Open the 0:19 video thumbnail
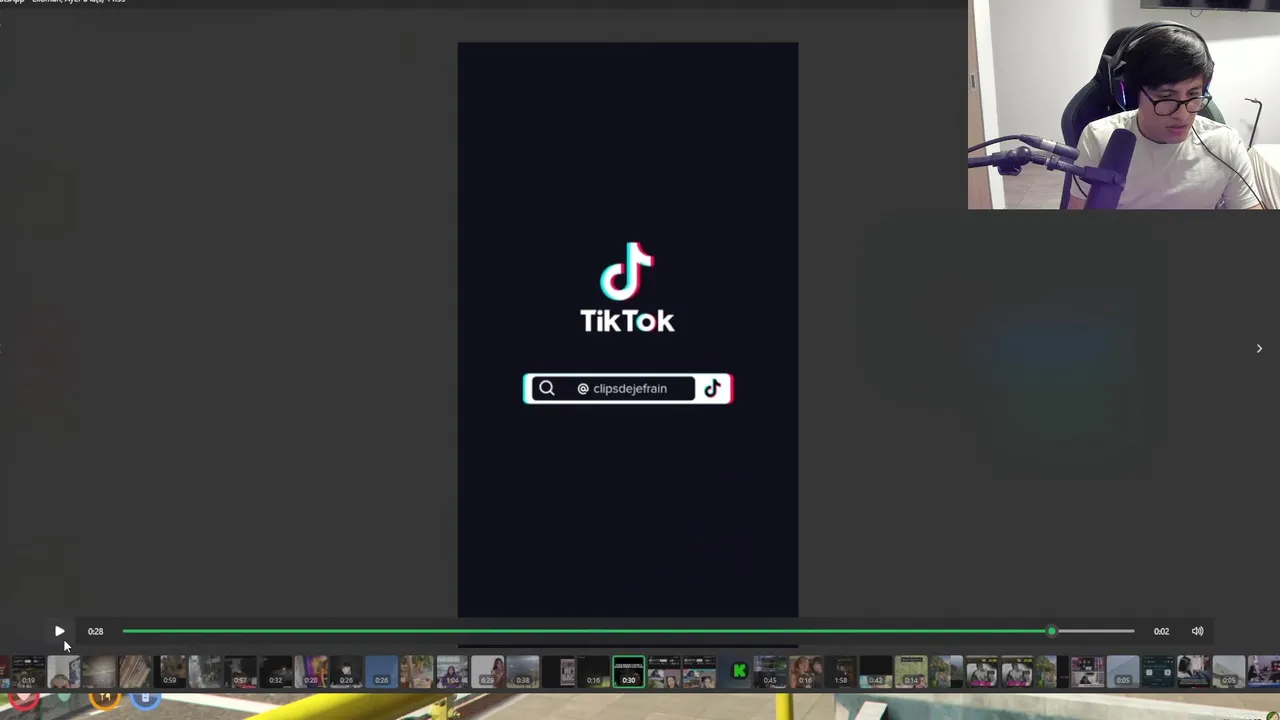1280x720 pixels. [x=28, y=672]
